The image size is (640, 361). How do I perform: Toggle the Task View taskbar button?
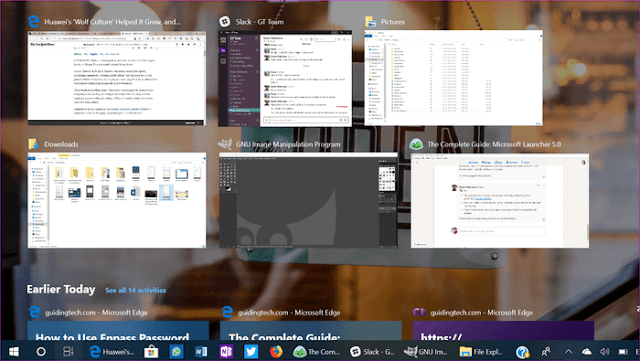(68, 351)
